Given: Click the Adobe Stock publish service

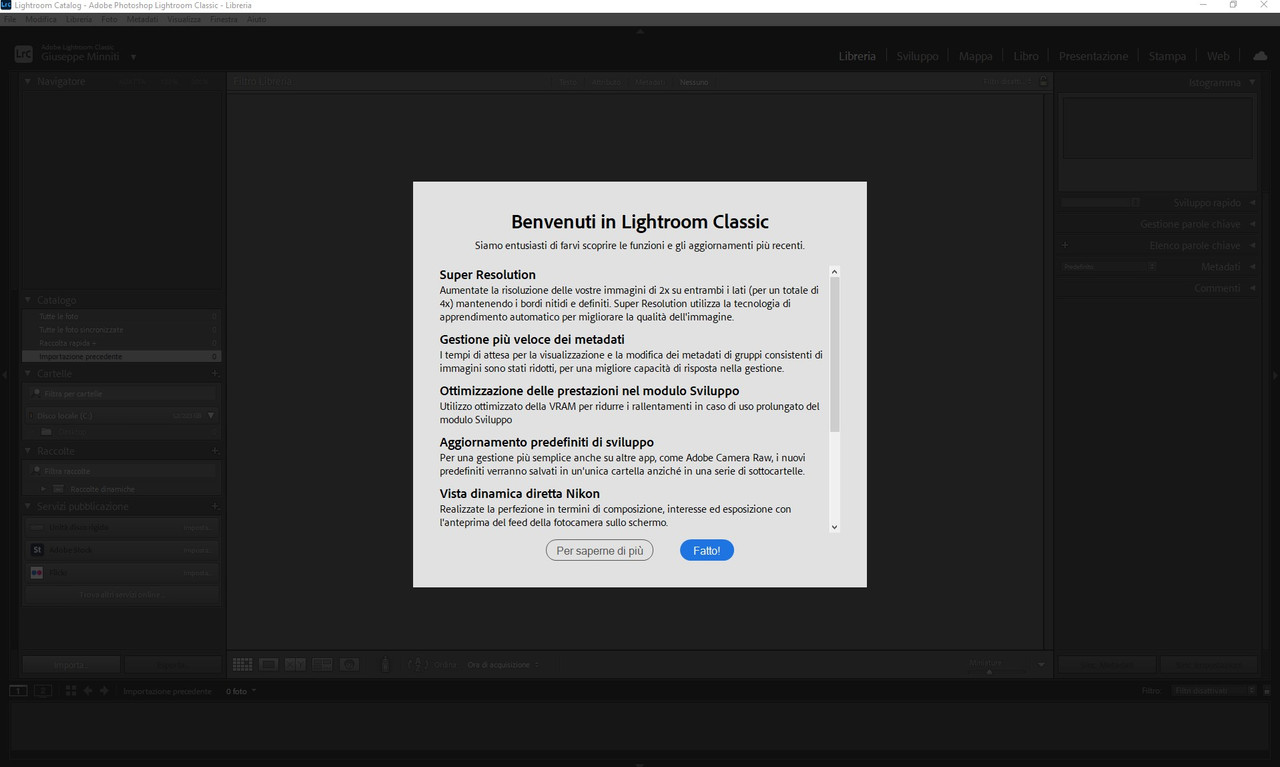Looking at the screenshot, I should coord(121,550).
